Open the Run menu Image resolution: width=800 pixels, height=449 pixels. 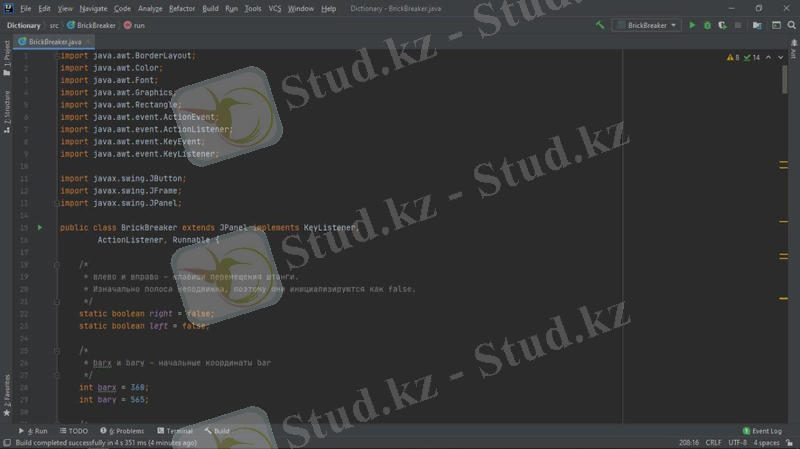coord(232,9)
